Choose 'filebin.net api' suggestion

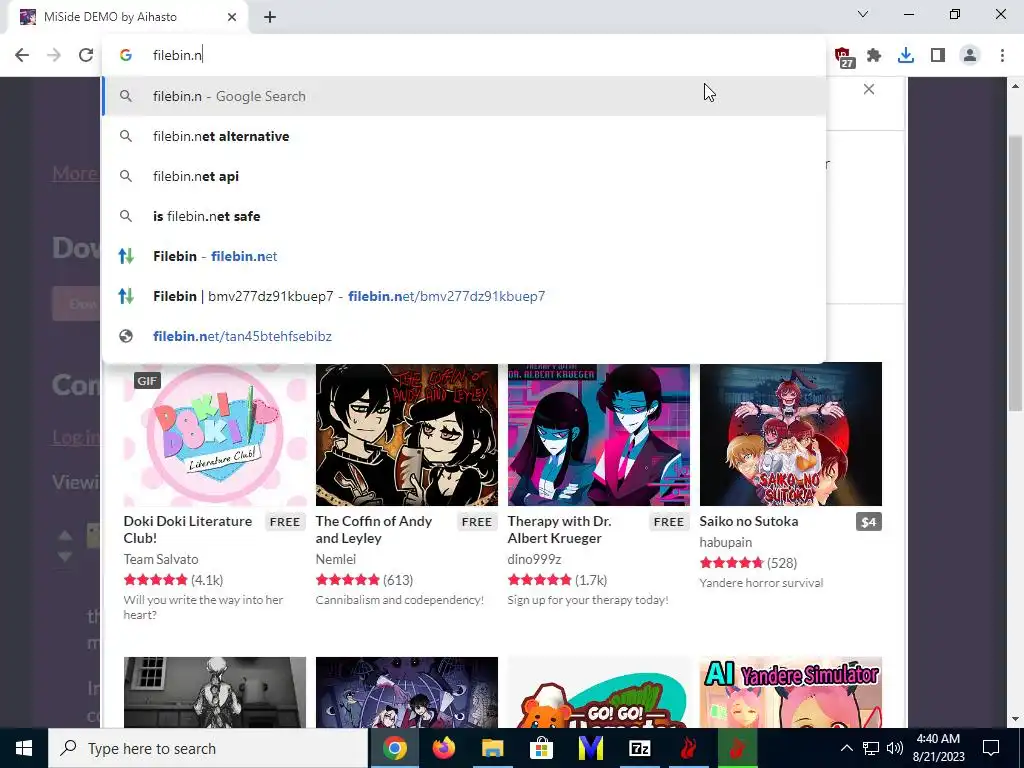(x=464, y=176)
